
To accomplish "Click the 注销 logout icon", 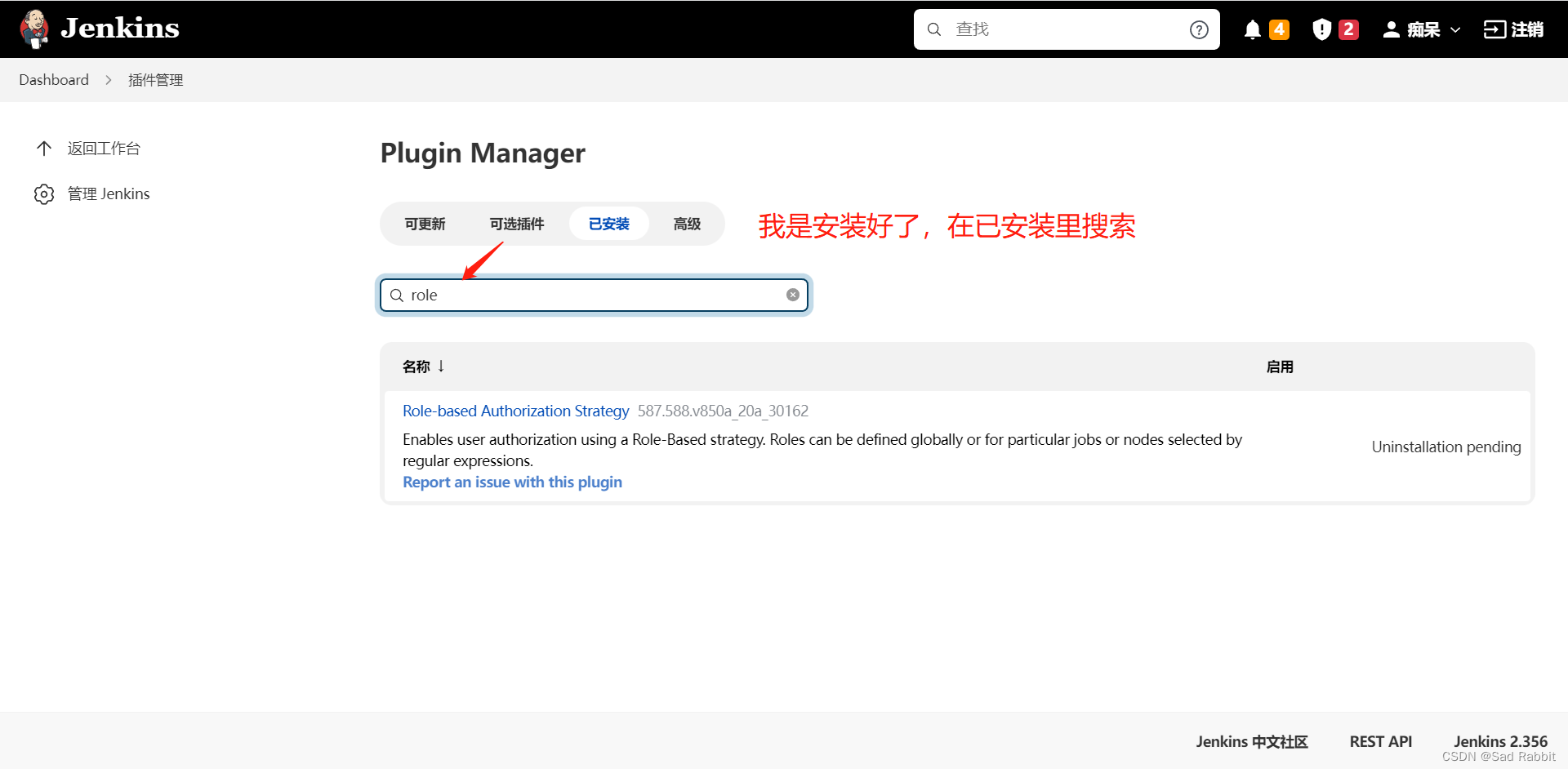I will pos(1496,29).
